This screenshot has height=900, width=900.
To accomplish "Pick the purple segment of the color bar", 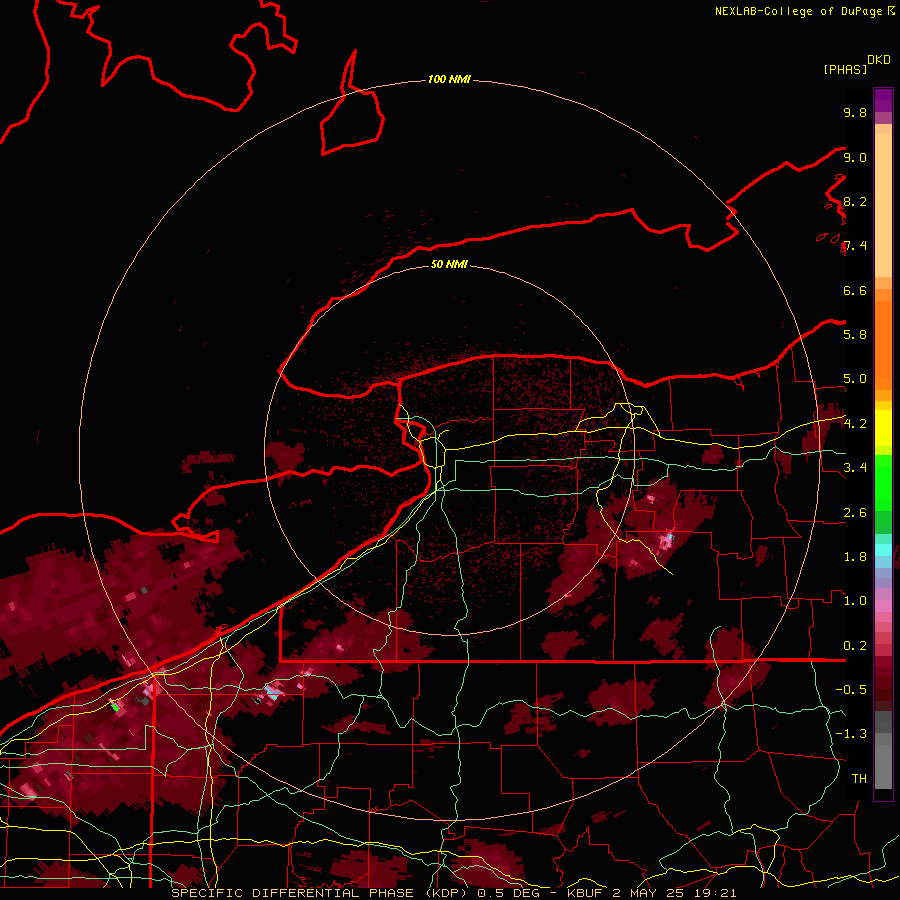I will pos(883,100).
